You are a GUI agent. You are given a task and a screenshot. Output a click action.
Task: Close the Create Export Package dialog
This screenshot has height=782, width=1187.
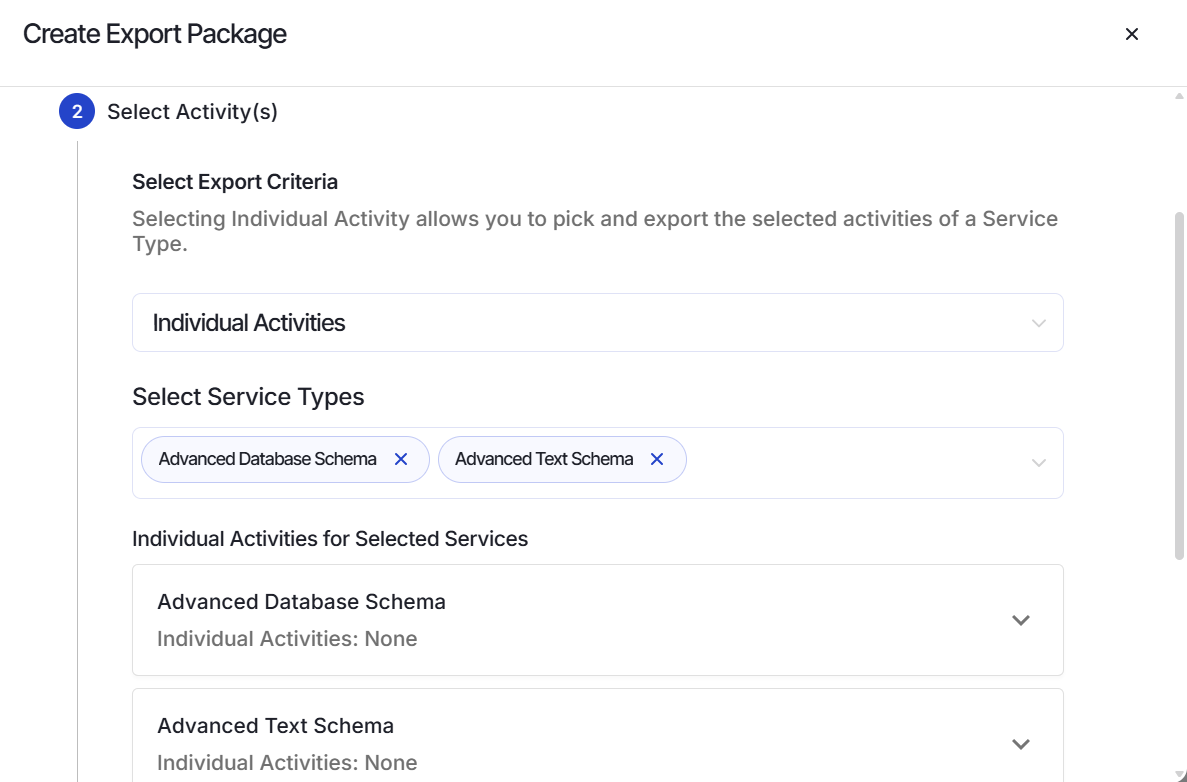point(1132,34)
